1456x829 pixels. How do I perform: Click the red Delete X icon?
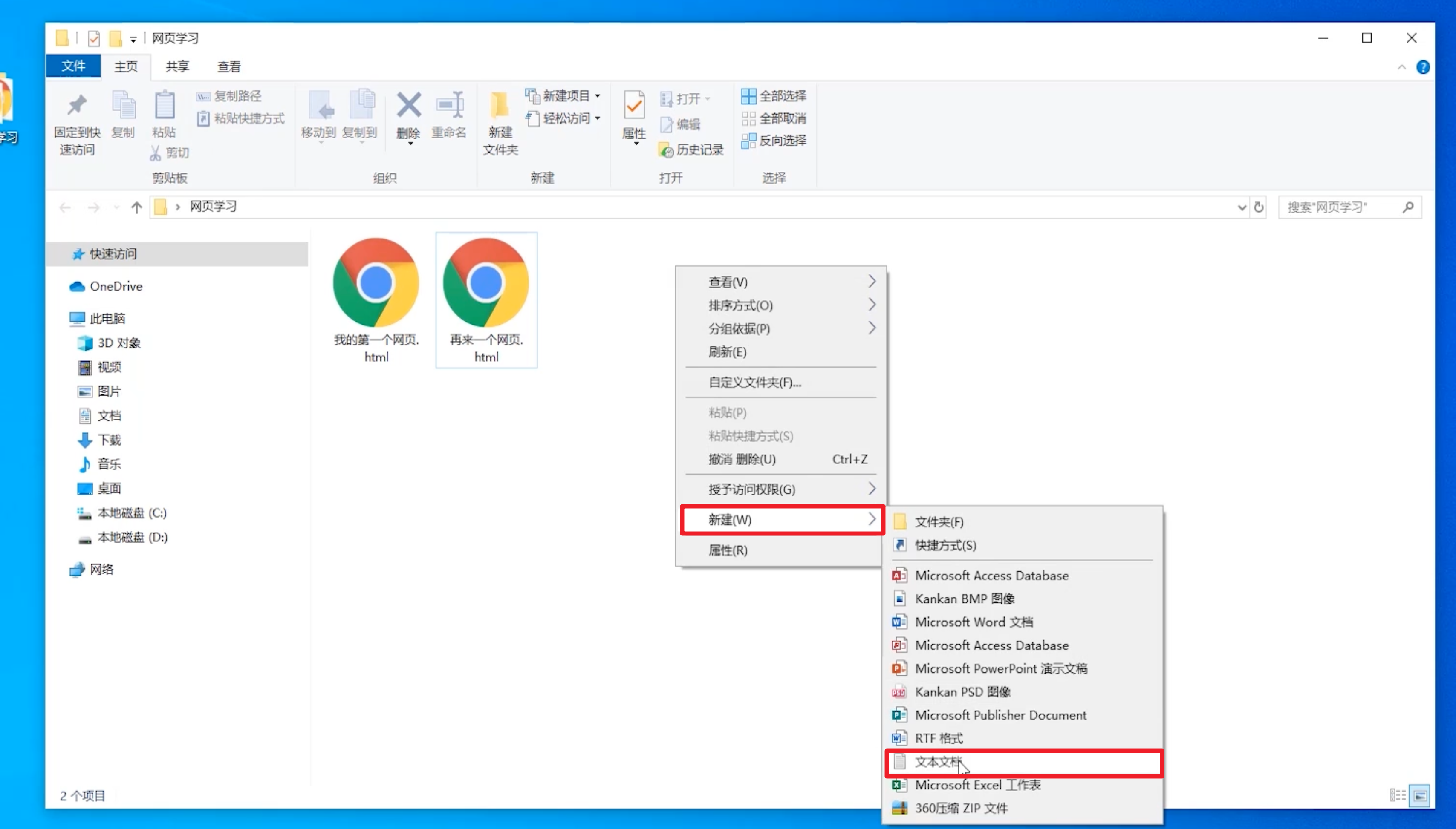point(408,105)
